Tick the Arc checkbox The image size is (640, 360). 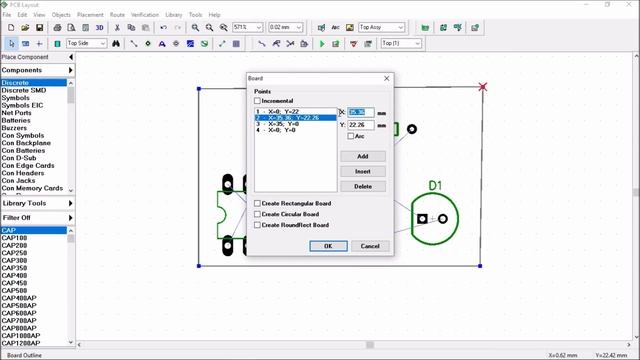point(351,136)
